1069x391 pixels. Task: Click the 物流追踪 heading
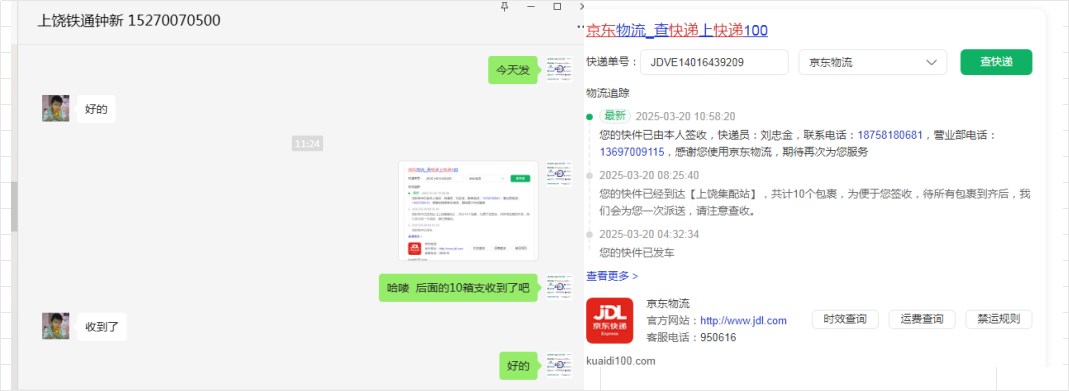point(607,93)
